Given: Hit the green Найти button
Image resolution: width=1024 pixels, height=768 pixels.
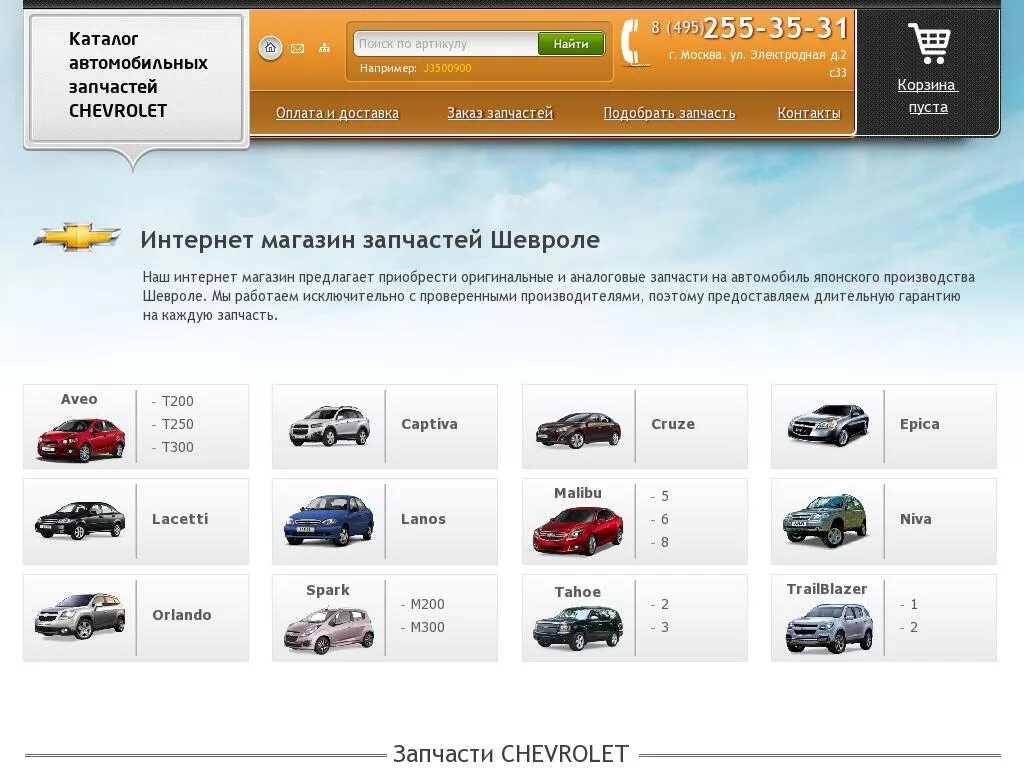Looking at the screenshot, I should (571, 44).
